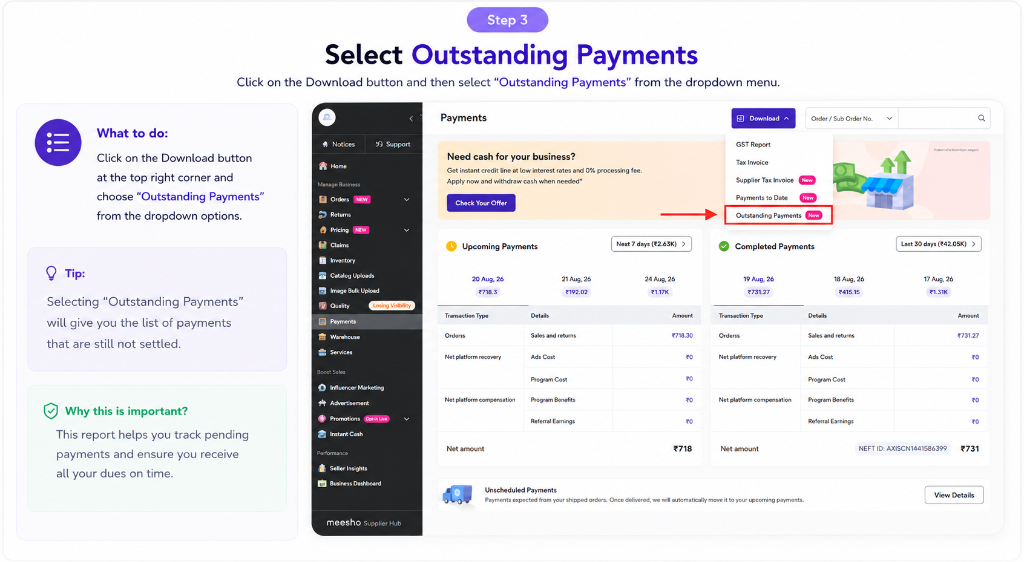
Task: Switch to the 24 Aug upcoming tab
Action: (660, 285)
